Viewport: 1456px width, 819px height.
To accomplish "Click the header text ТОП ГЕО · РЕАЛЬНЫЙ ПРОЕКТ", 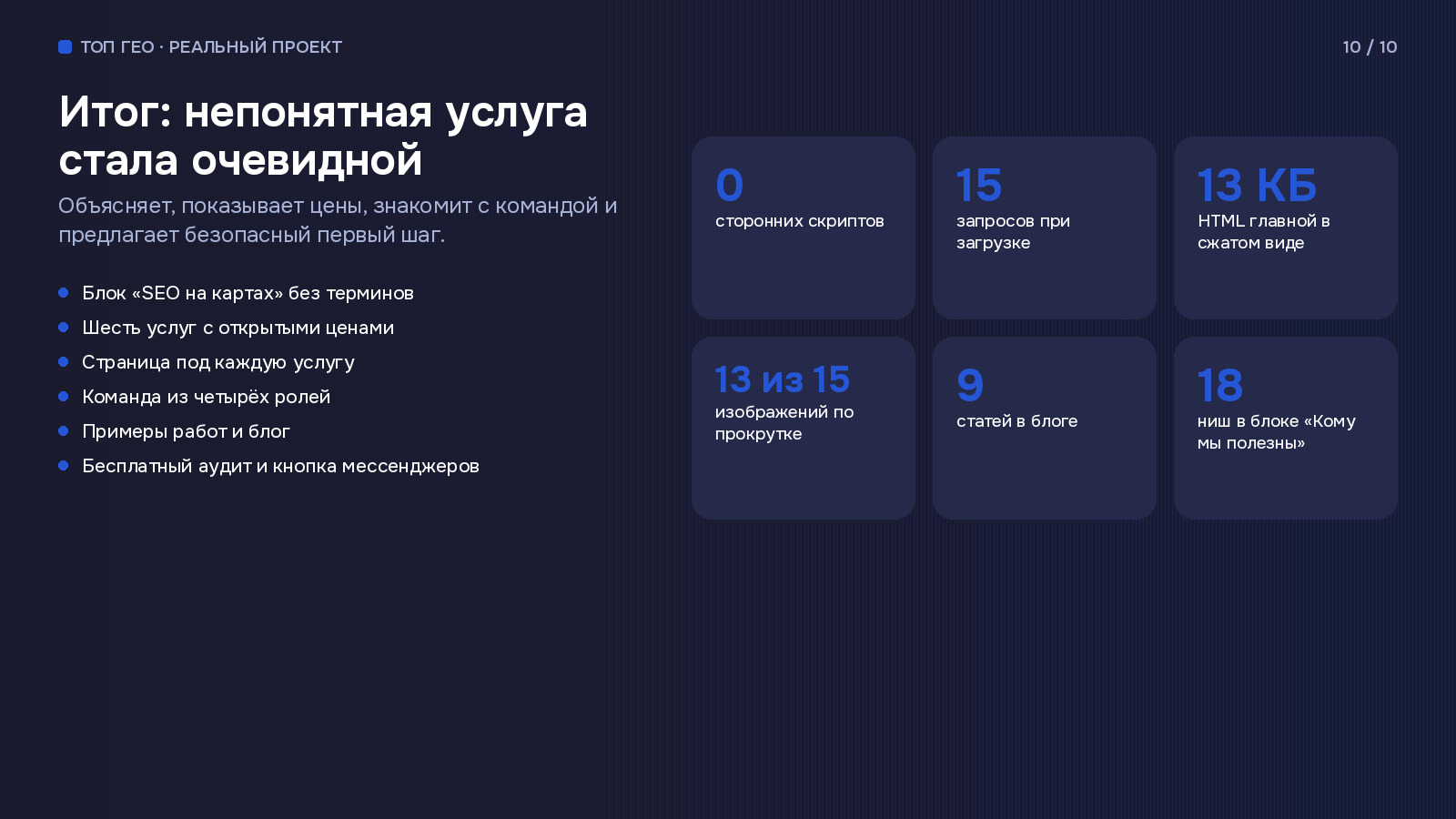I will tap(211, 46).
